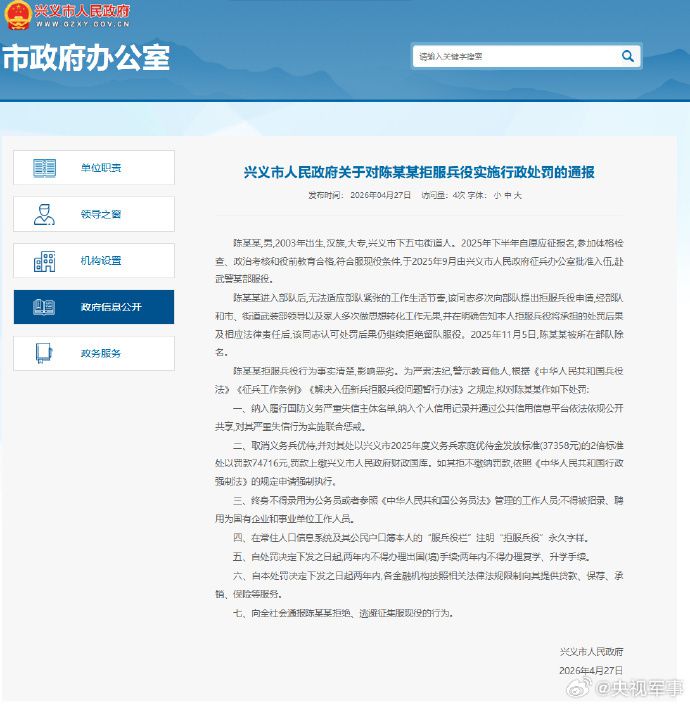Click the 央视军事 watermark text
690x704 pixels.
[641, 688]
